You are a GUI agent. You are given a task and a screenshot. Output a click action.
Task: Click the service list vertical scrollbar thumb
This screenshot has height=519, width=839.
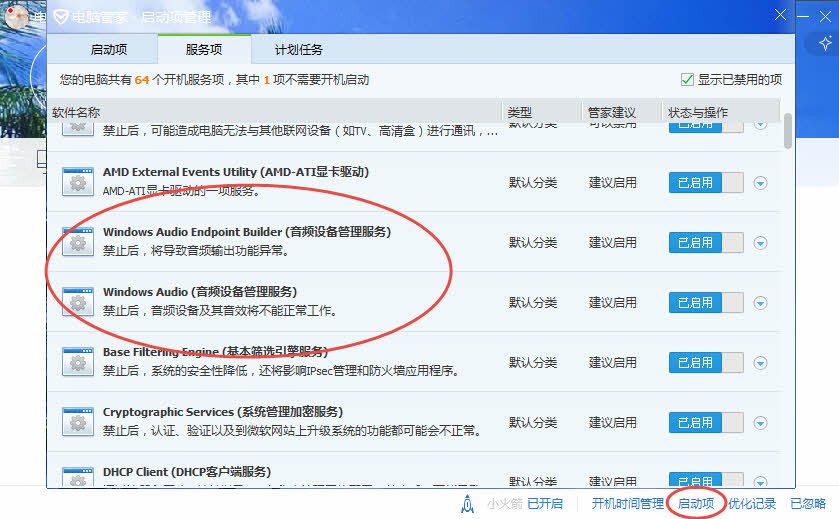pyautogui.click(x=788, y=131)
